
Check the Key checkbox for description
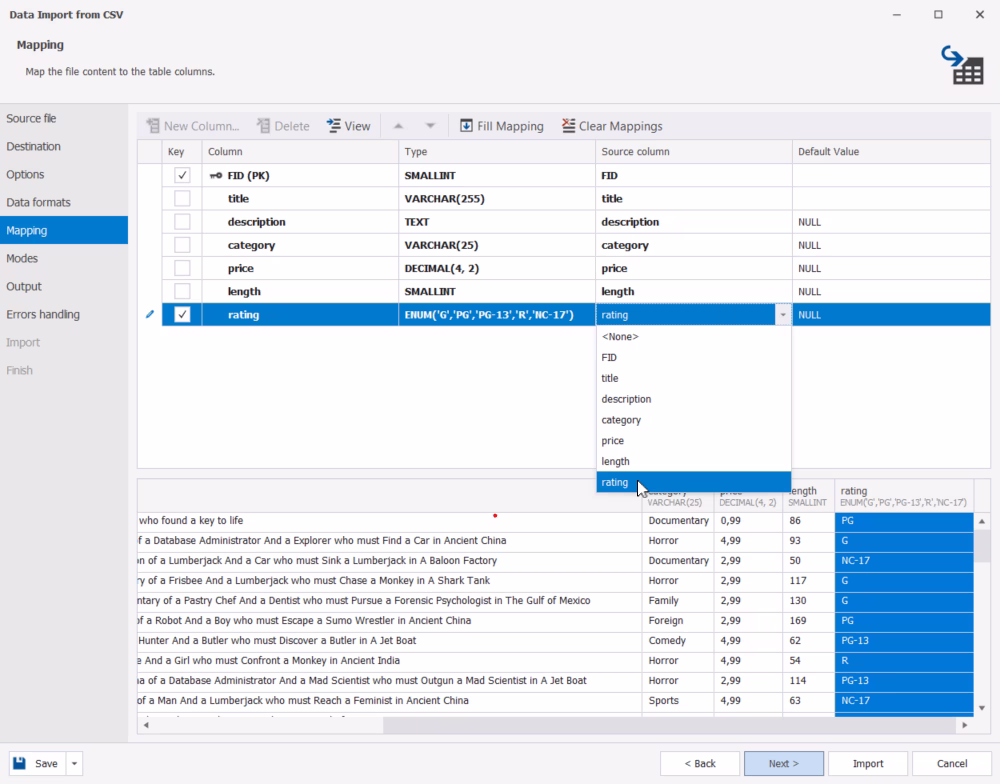[182, 221]
